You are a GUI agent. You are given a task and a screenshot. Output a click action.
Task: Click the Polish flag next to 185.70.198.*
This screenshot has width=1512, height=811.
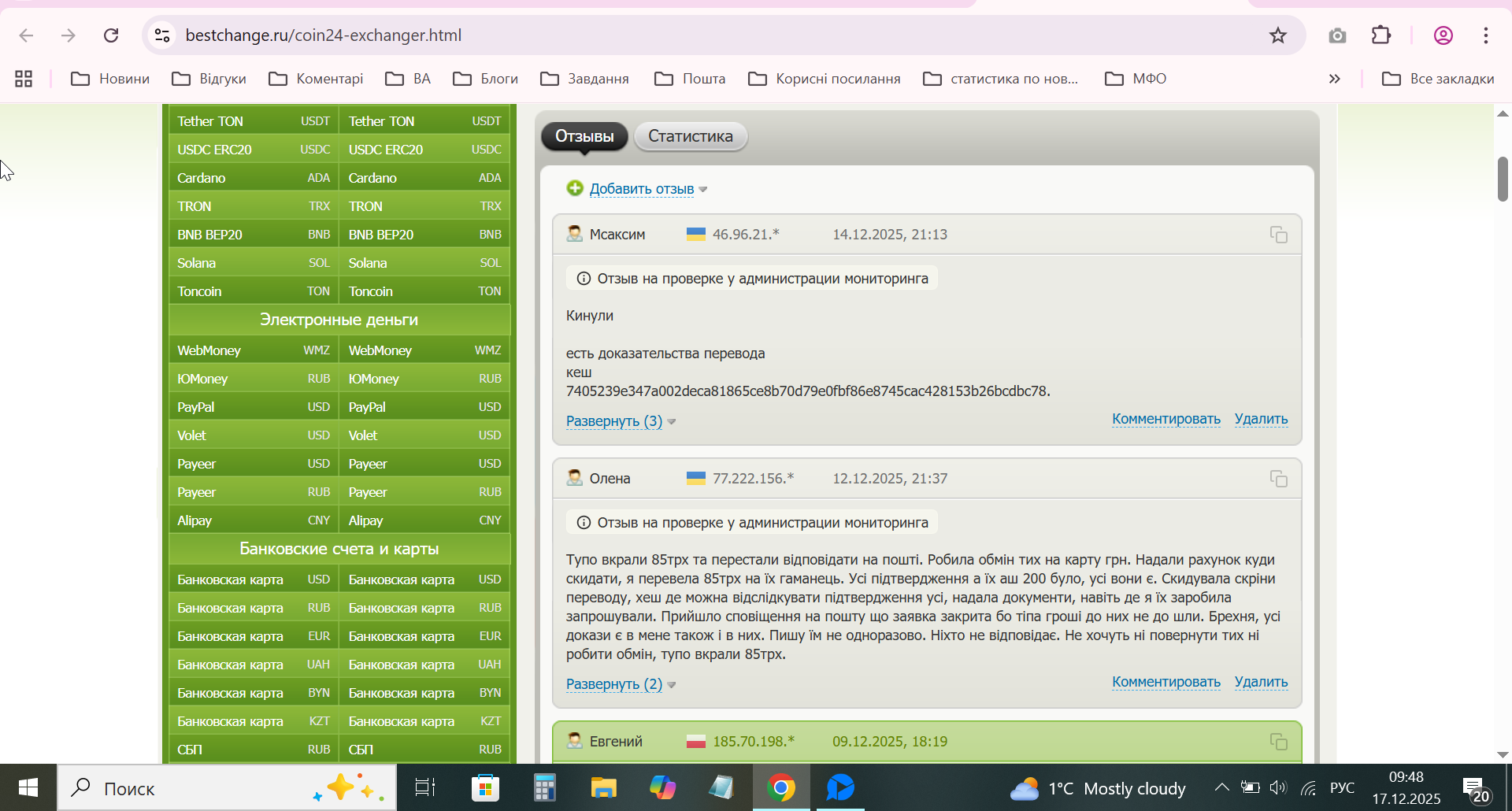pos(696,742)
